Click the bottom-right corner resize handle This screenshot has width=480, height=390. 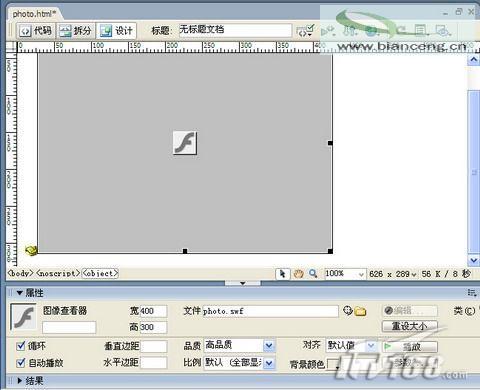pyautogui.click(x=330, y=251)
